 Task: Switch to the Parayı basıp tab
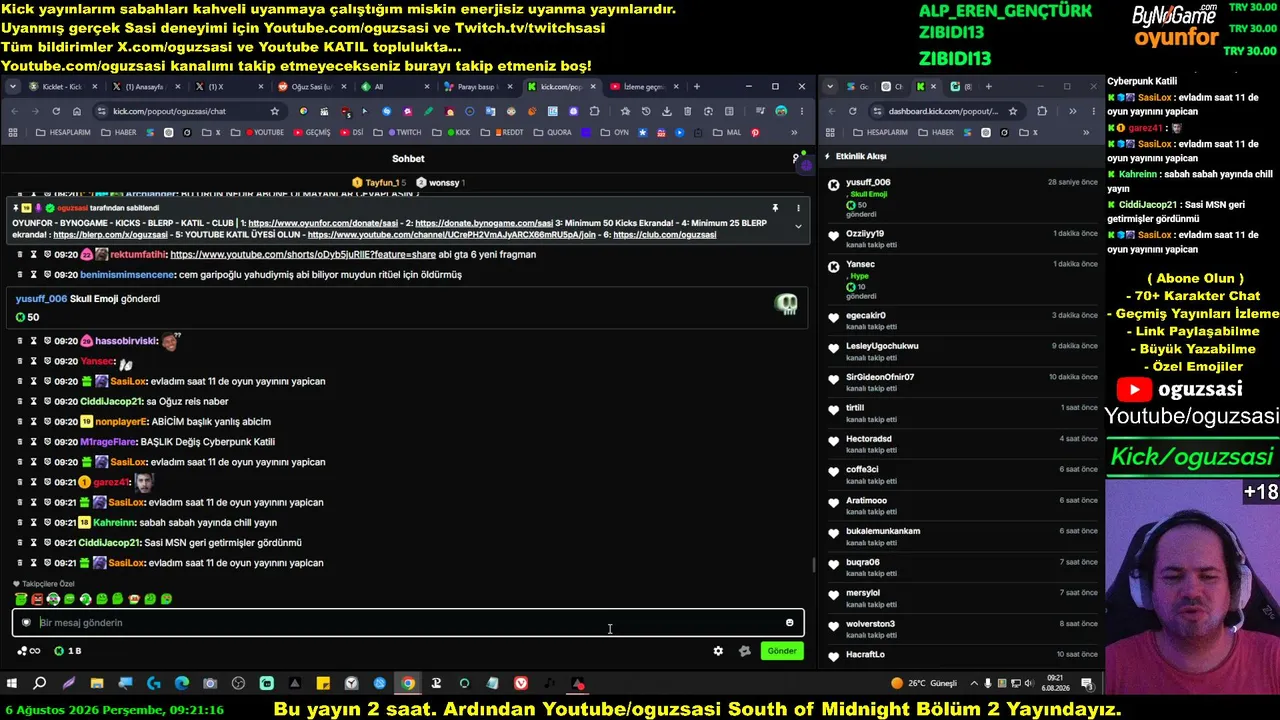click(477, 87)
